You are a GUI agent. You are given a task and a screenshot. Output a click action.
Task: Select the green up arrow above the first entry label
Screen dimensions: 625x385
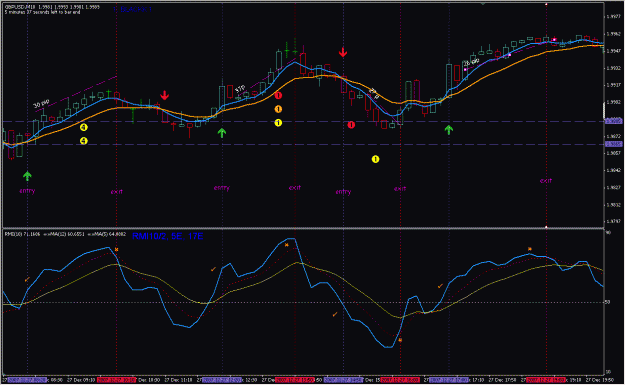pos(27,176)
